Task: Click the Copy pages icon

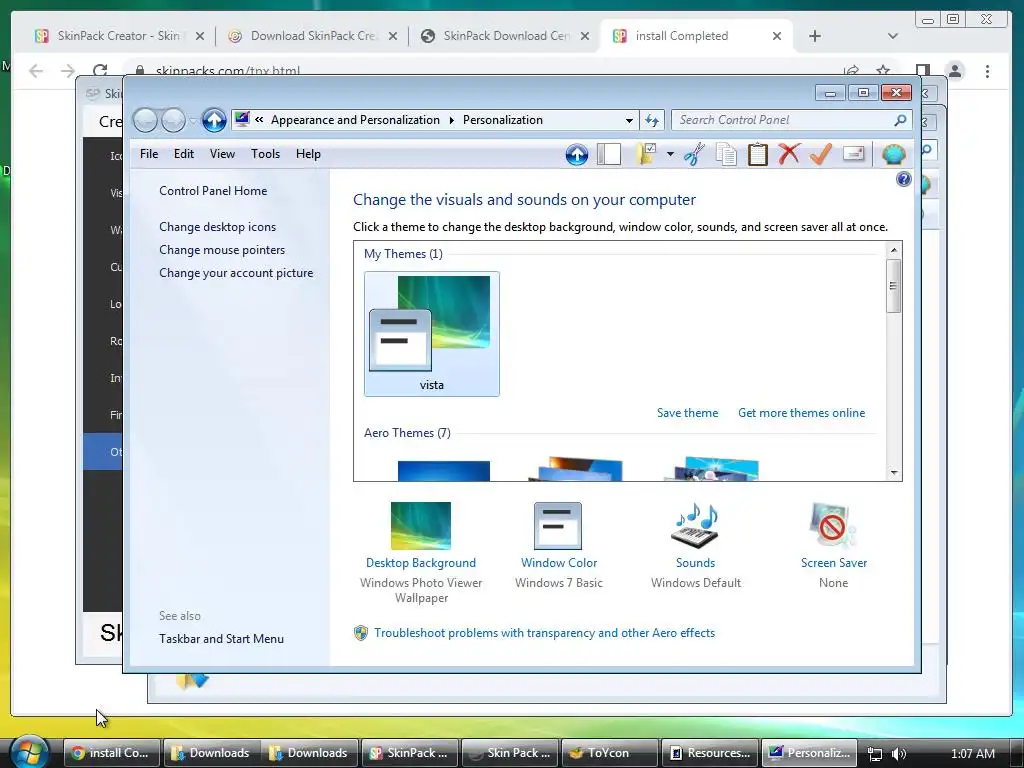Action: pos(726,155)
